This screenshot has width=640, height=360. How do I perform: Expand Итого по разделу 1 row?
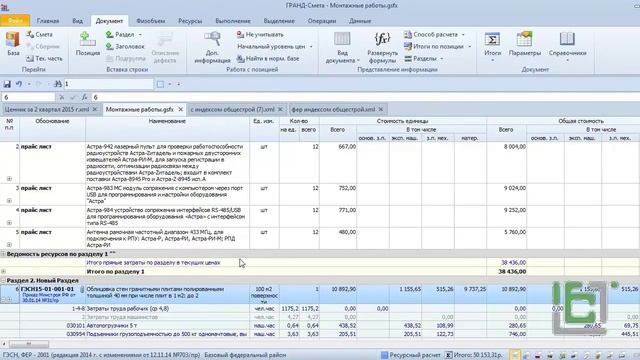point(3,271)
